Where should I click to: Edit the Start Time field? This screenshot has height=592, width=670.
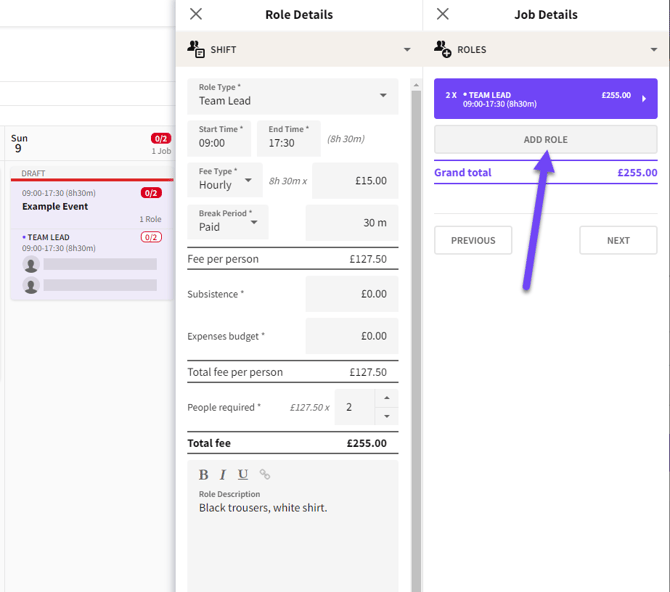pyautogui.click(x=219, y=138)
